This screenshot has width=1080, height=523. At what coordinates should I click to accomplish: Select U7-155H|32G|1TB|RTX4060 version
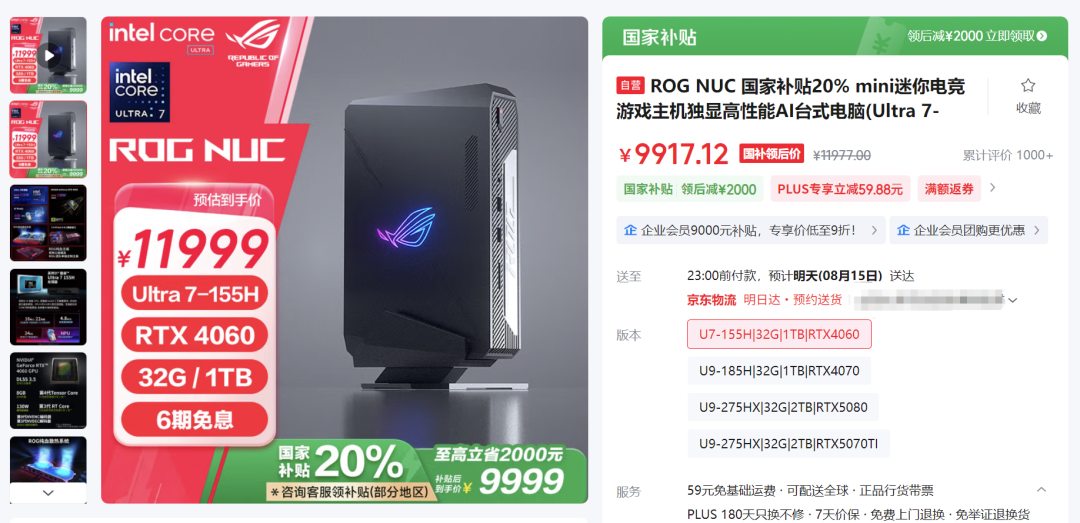(x=779, y=334)
